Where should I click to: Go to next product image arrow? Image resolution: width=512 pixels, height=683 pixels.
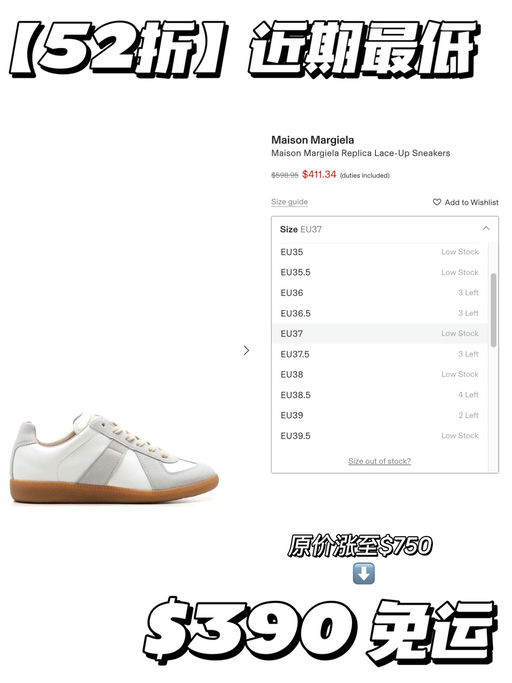click(246, 350)
